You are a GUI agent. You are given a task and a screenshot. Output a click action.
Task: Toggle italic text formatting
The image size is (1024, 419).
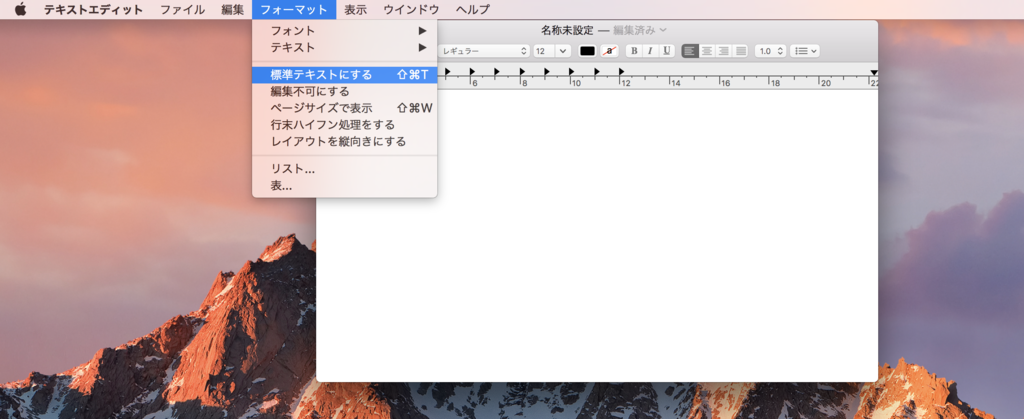(x=650, y=51)
